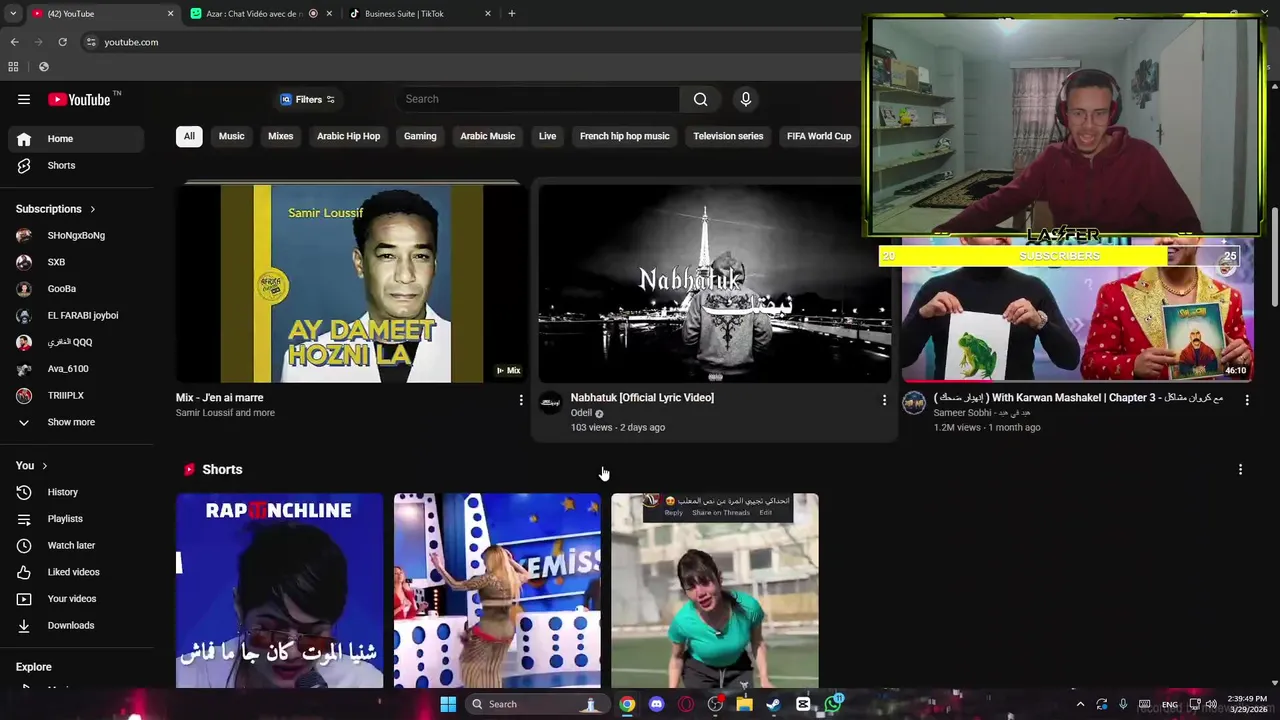
Task: Open Windows Start menu
Action: tap(448, 704)
